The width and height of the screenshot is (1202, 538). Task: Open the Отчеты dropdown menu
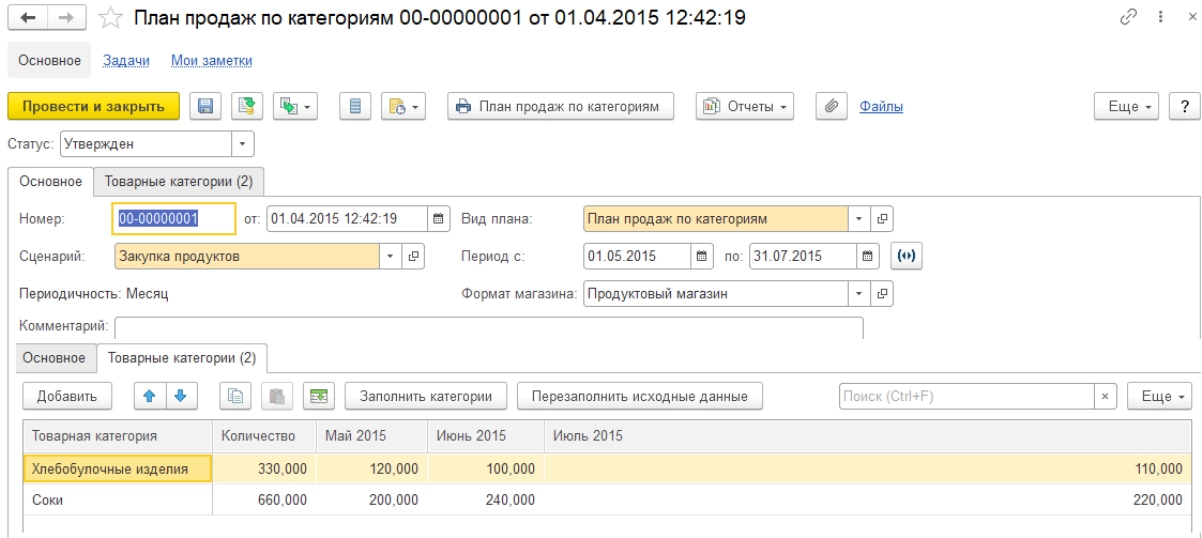(x=744, y=106)
